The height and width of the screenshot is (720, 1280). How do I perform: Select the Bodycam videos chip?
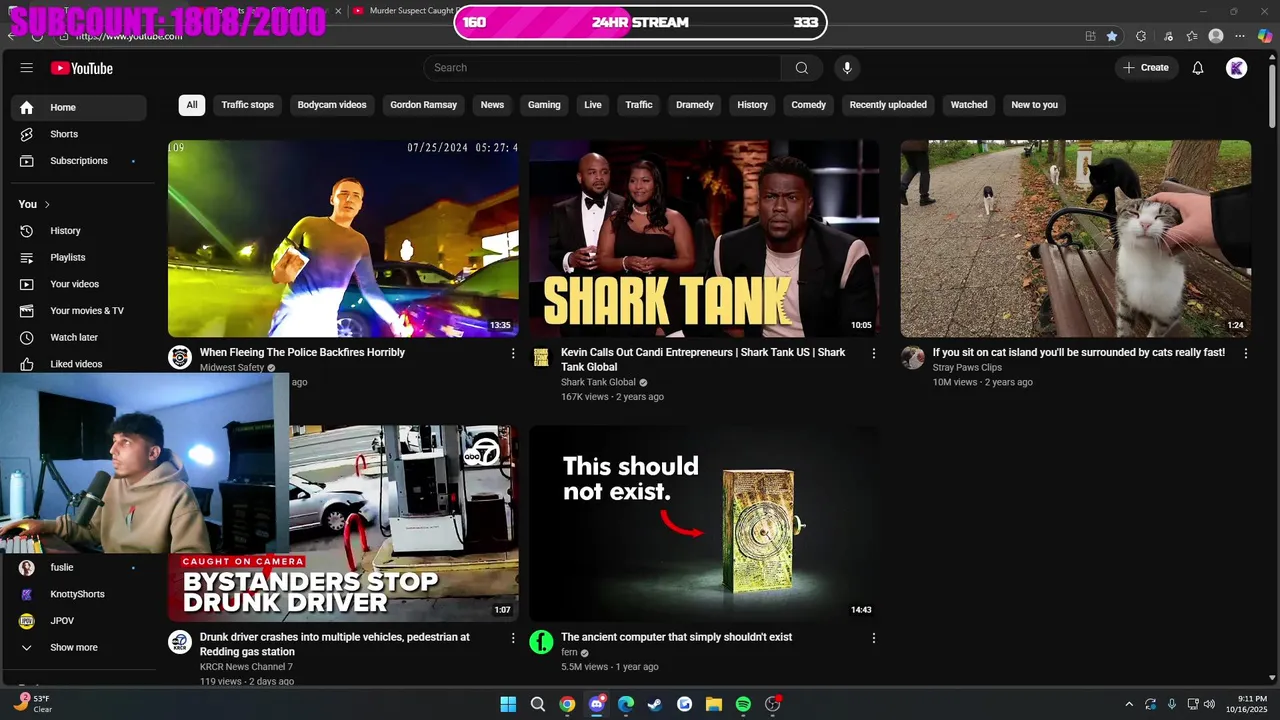point(332,105)
